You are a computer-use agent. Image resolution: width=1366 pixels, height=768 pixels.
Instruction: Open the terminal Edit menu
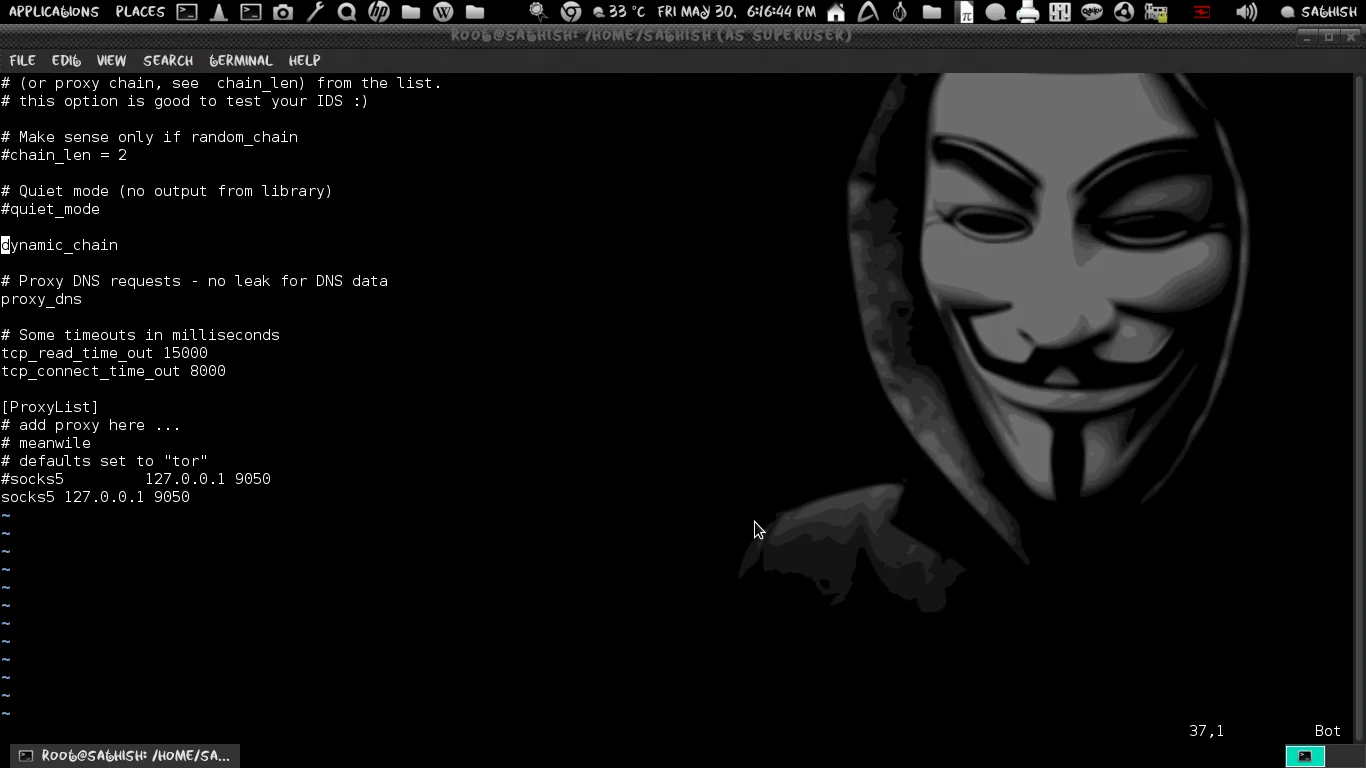point(66,60)
